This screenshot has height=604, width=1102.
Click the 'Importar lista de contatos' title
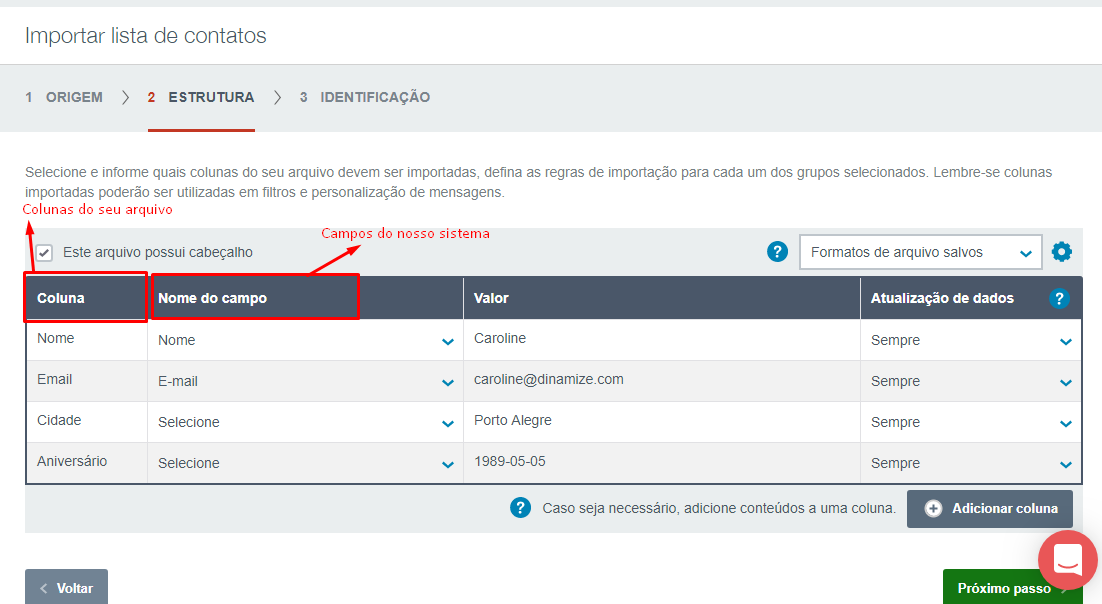pos(145,36)
